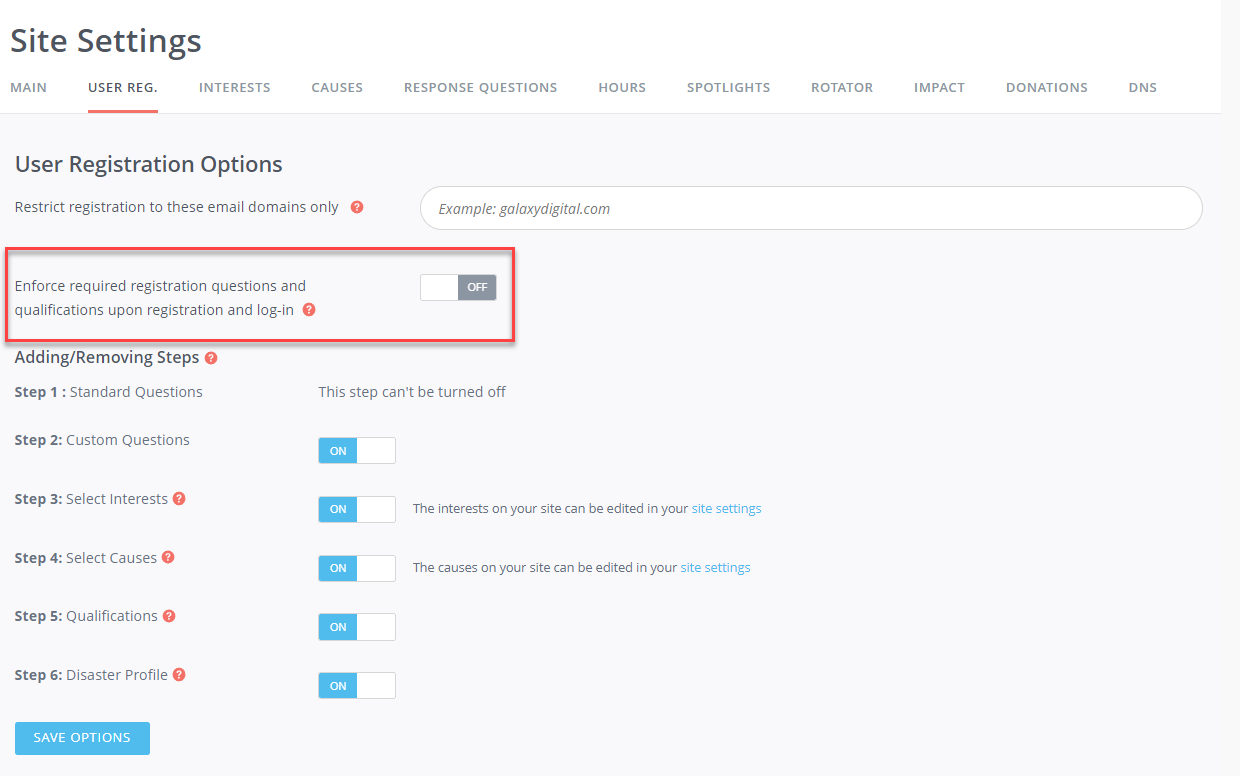Click help icon beside email domains restriction
Screen dimensions: 1240x776
tap(357, 208)
